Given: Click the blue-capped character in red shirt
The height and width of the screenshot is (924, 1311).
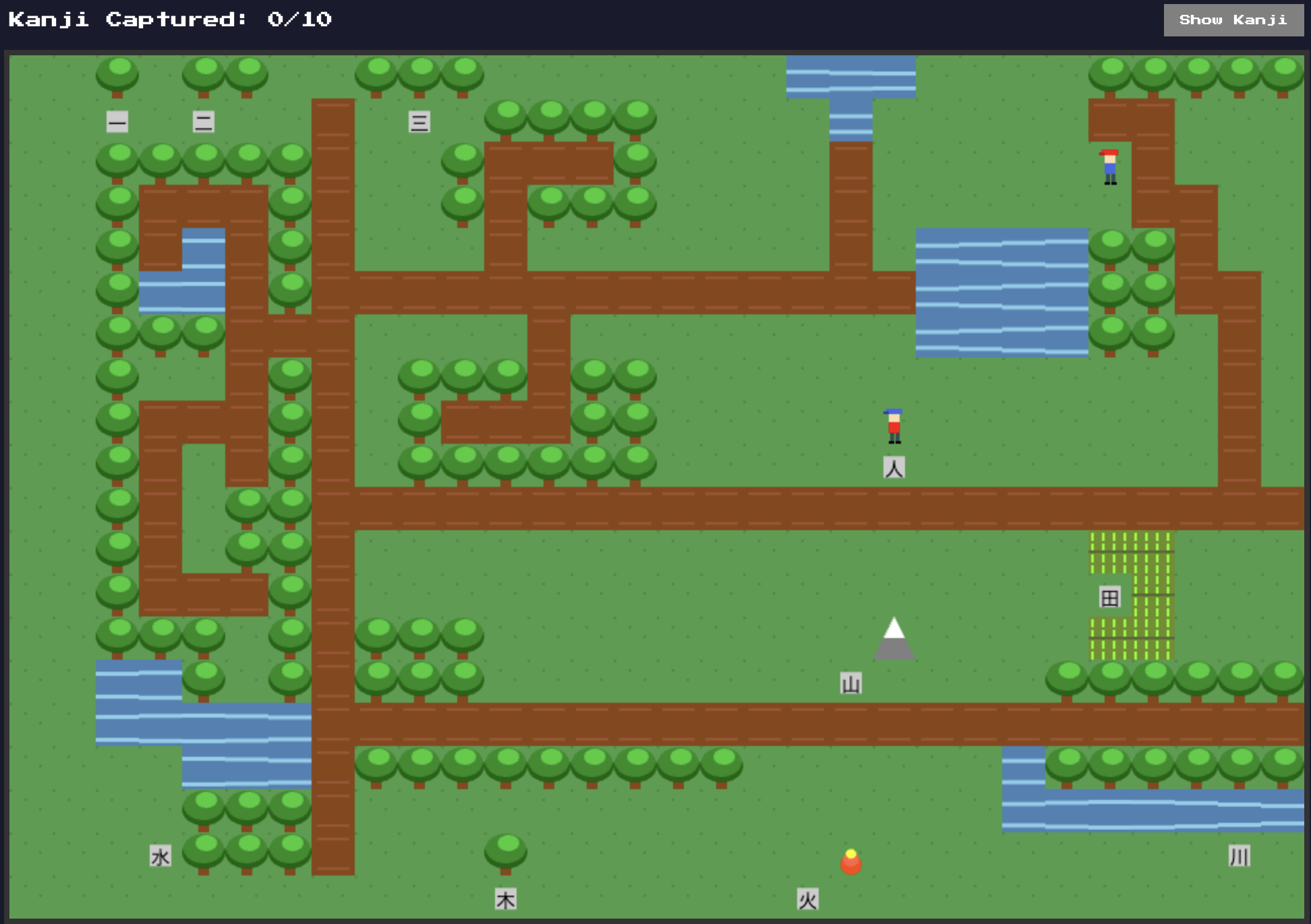Looking at the screenshot, I should (x=894, y=426).
